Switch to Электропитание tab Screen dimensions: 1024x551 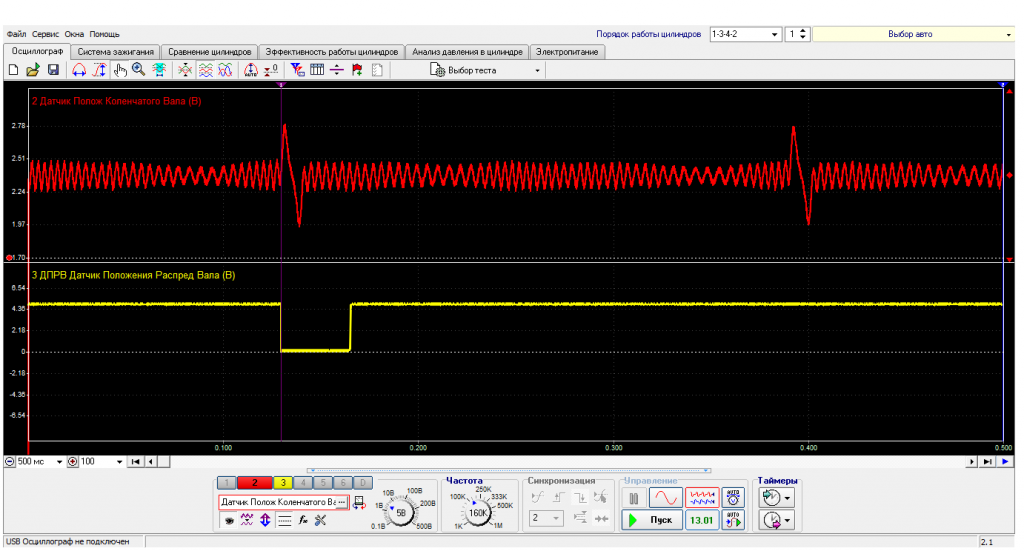(x=567, y=52)
